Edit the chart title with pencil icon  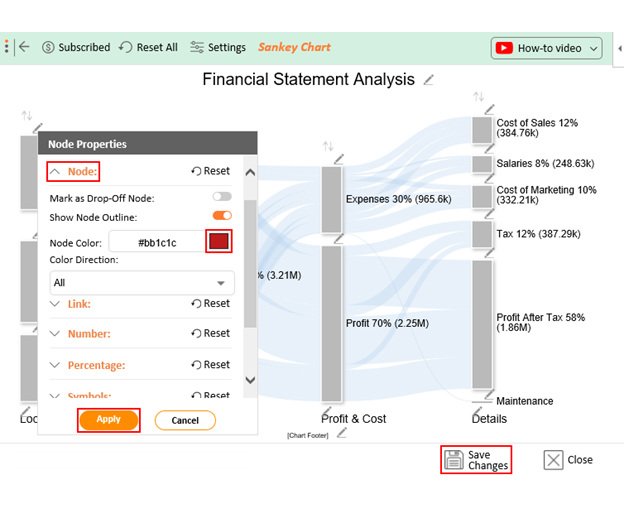429,80
